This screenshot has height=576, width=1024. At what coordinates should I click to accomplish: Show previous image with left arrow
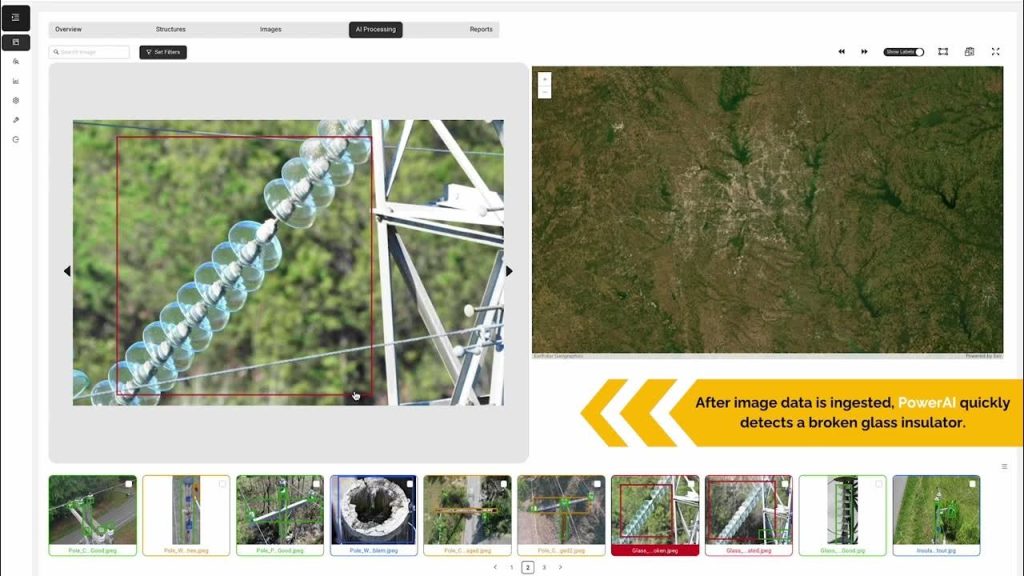click(x=67, y=271)
